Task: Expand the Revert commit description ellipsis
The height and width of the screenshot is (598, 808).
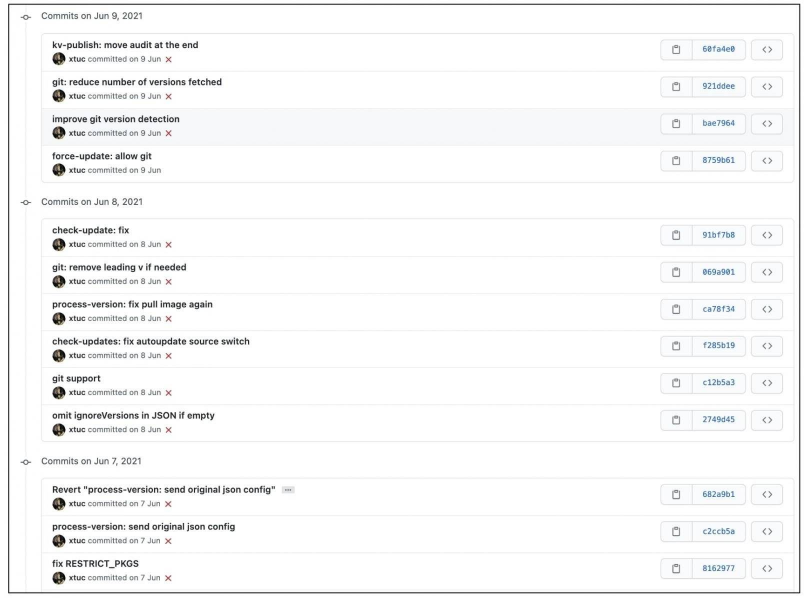Action: pos(288,490)
